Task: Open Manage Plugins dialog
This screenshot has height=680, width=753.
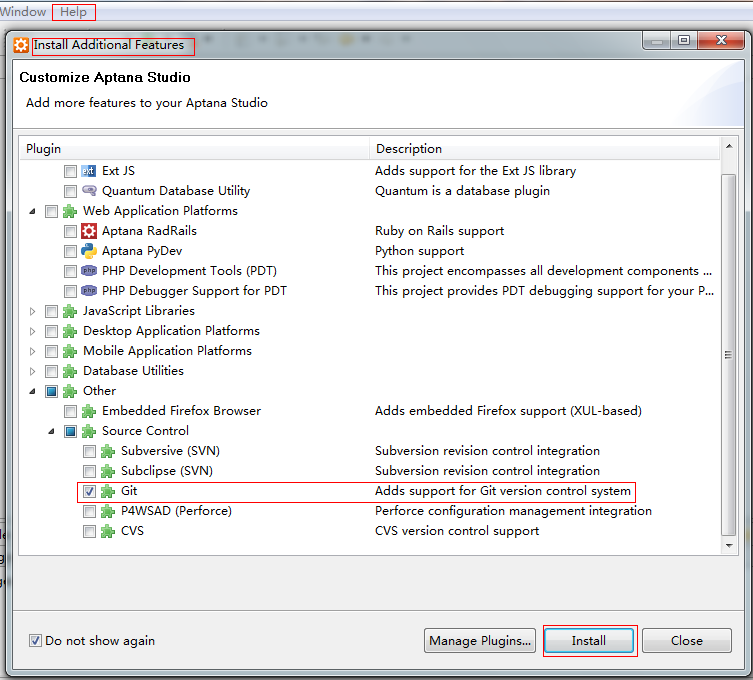Action: point(480,641)
